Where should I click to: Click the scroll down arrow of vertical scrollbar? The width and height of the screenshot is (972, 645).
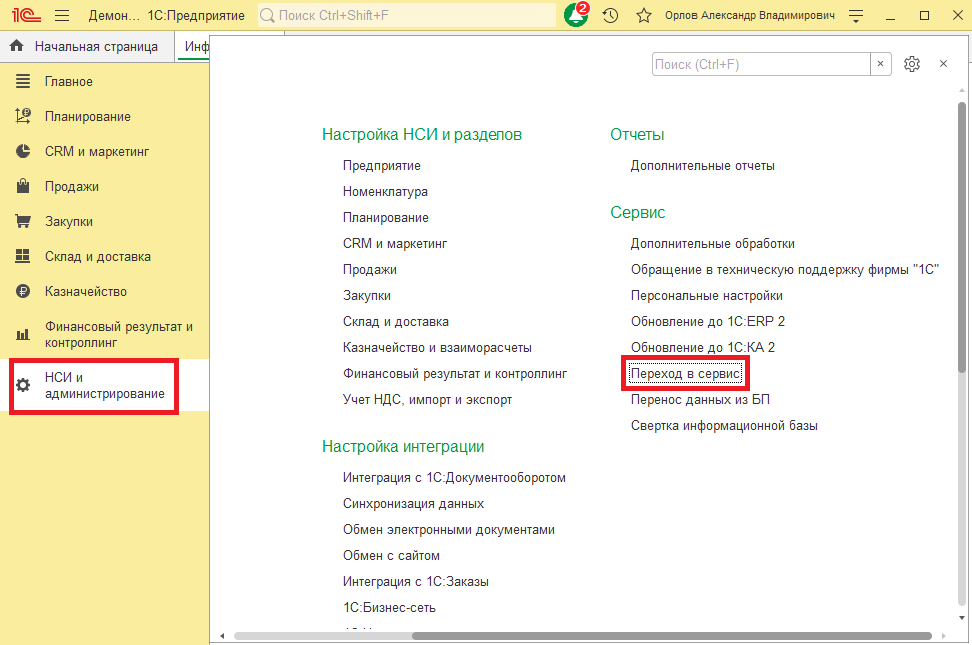tap(962, 618)
